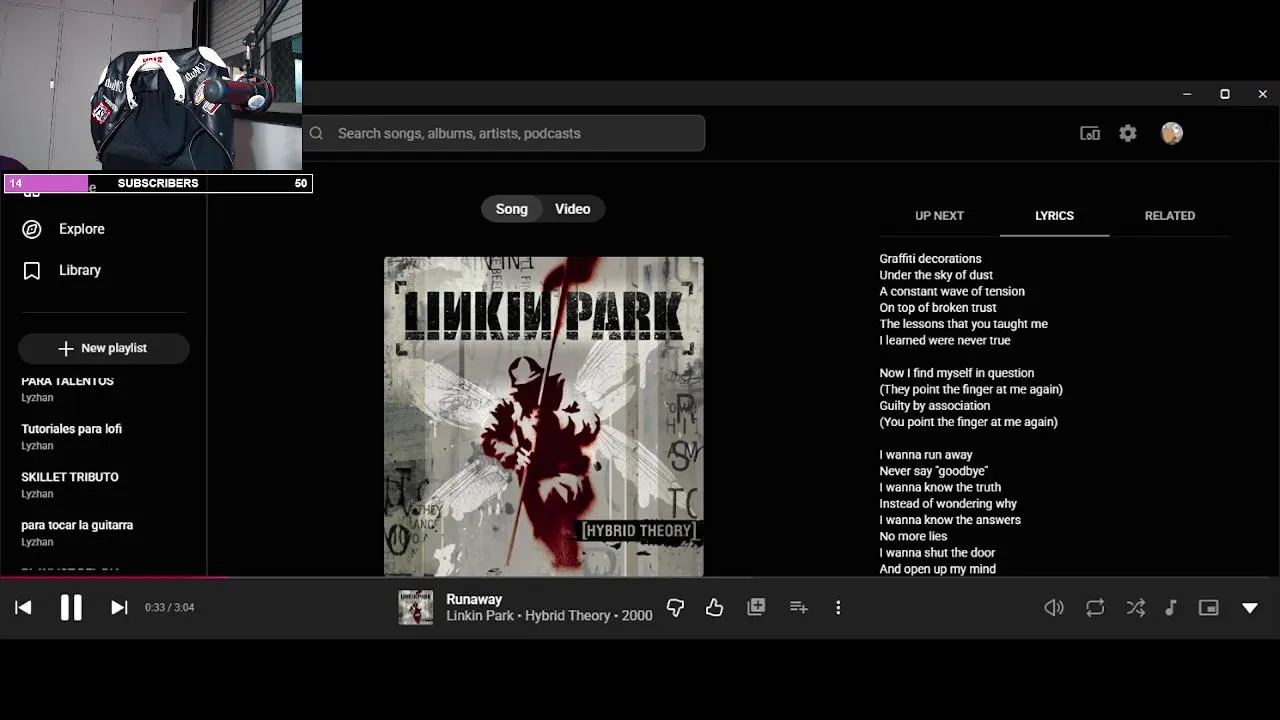The image size is (1280, 720).
Task: Dislike the song Runaway
Action: [x=675, y=607]
